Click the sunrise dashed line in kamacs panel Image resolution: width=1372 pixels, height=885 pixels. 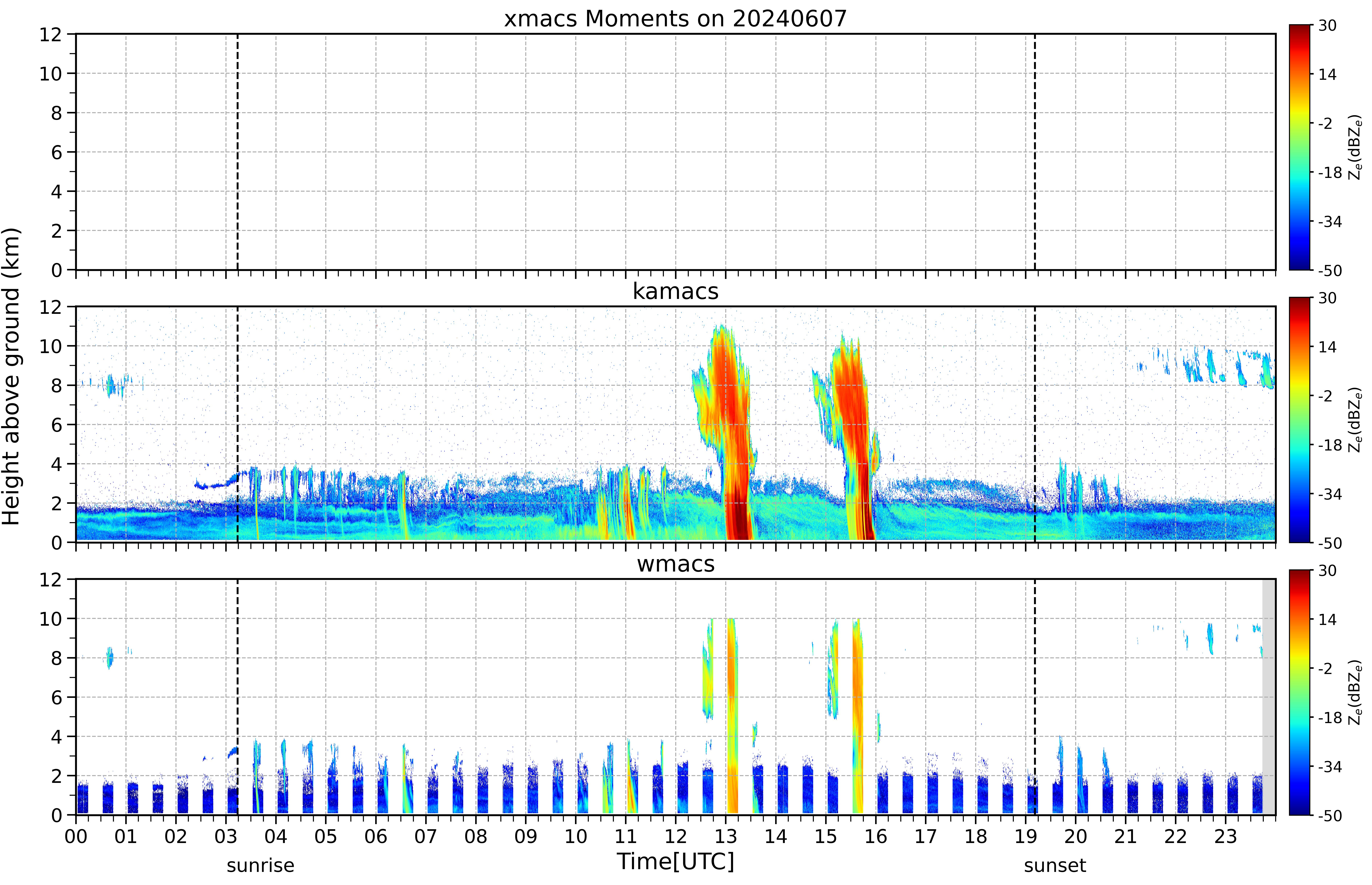[x=237, y=424]
